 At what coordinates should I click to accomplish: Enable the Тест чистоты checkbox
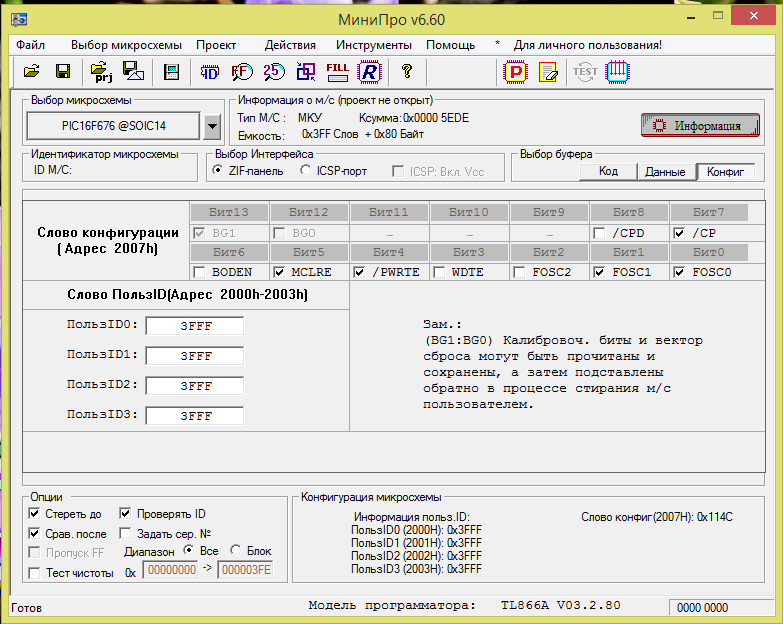point(34,573)
